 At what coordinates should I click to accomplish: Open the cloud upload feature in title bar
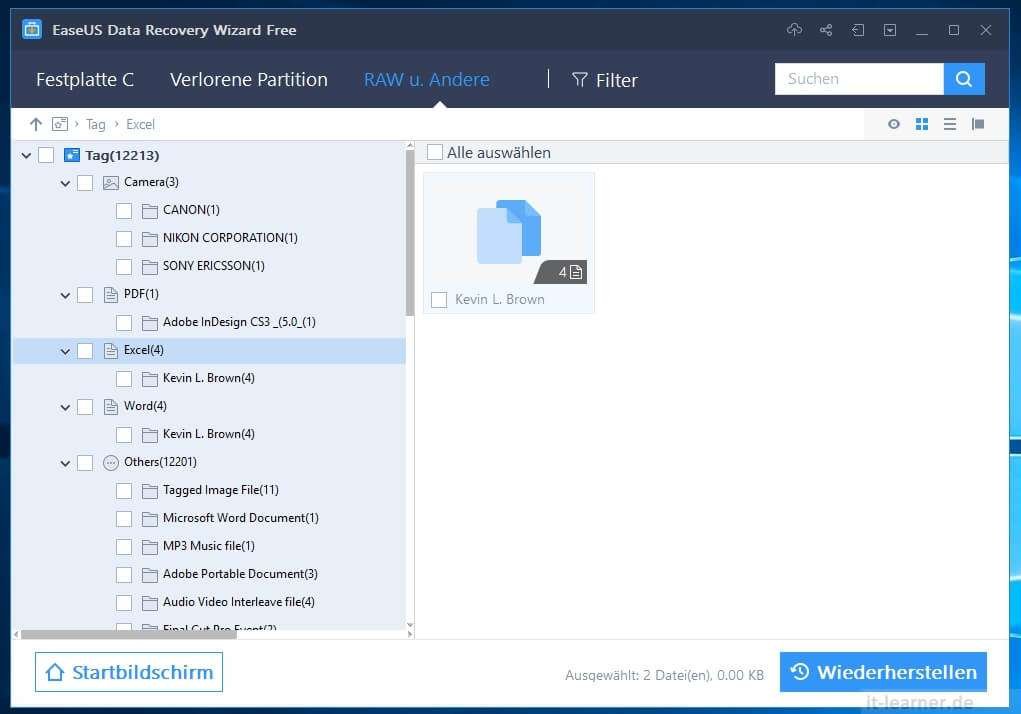(794, 30)
